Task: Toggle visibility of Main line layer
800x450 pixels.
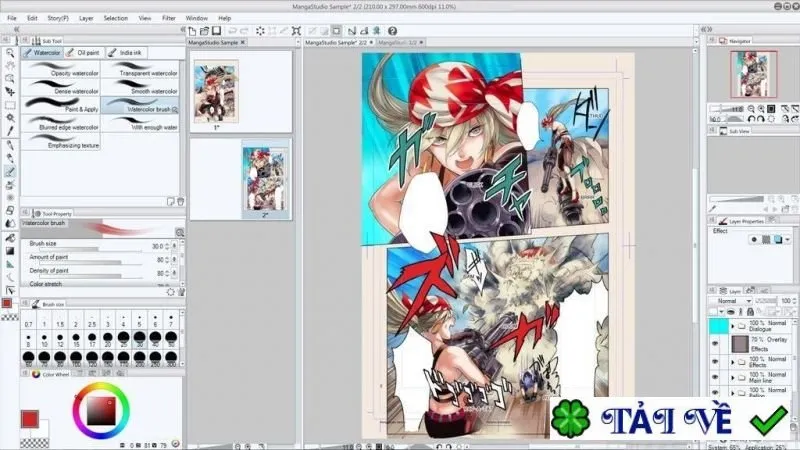Action: pos(715,377)
